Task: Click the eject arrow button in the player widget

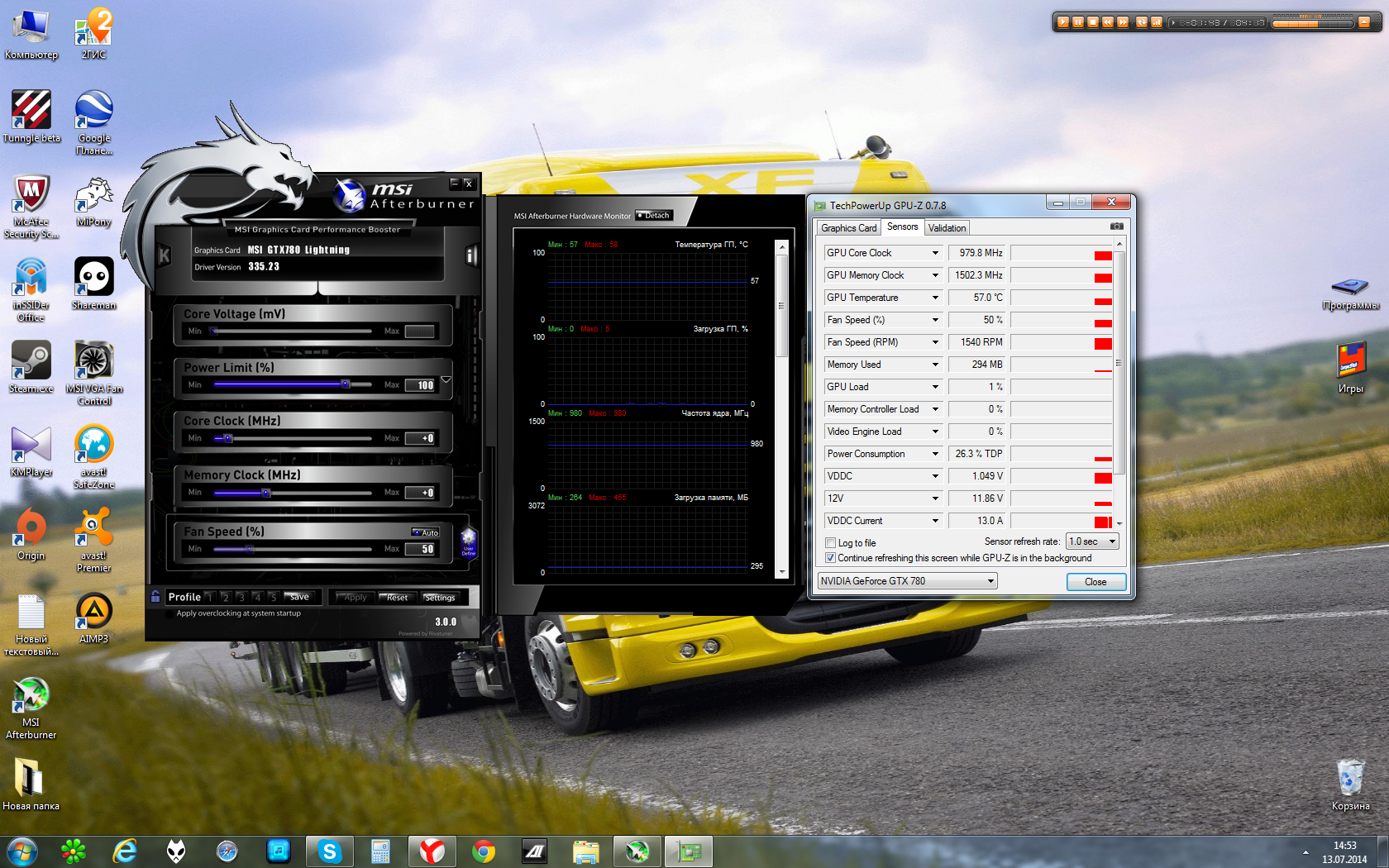Action: pos(1364,22)
